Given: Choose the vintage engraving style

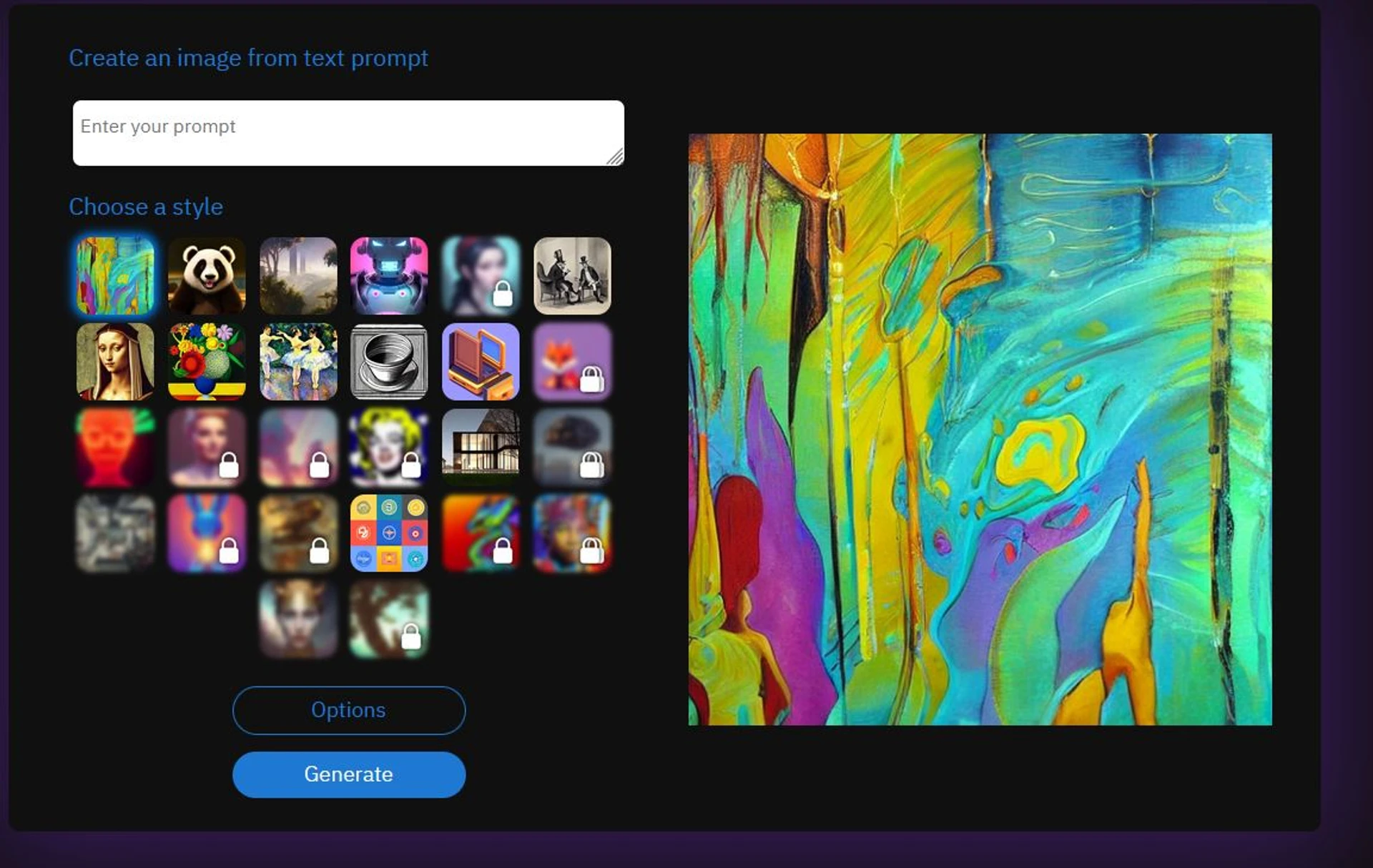Looking at the screenshot, I should pyautogui.click(x=573, y=277).
